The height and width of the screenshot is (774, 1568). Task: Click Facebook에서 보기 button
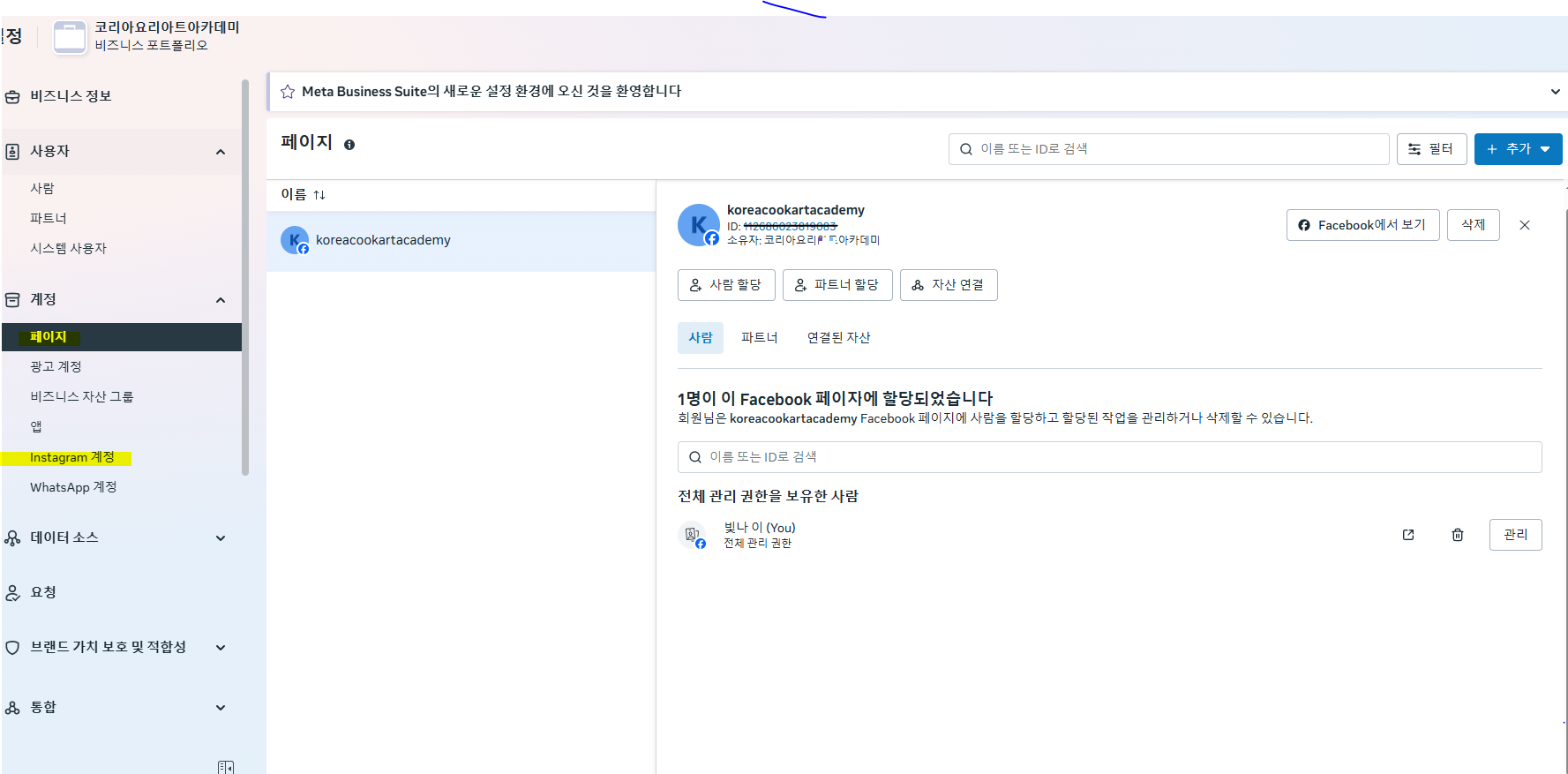pyautogui.click(x=1362, y=225)
